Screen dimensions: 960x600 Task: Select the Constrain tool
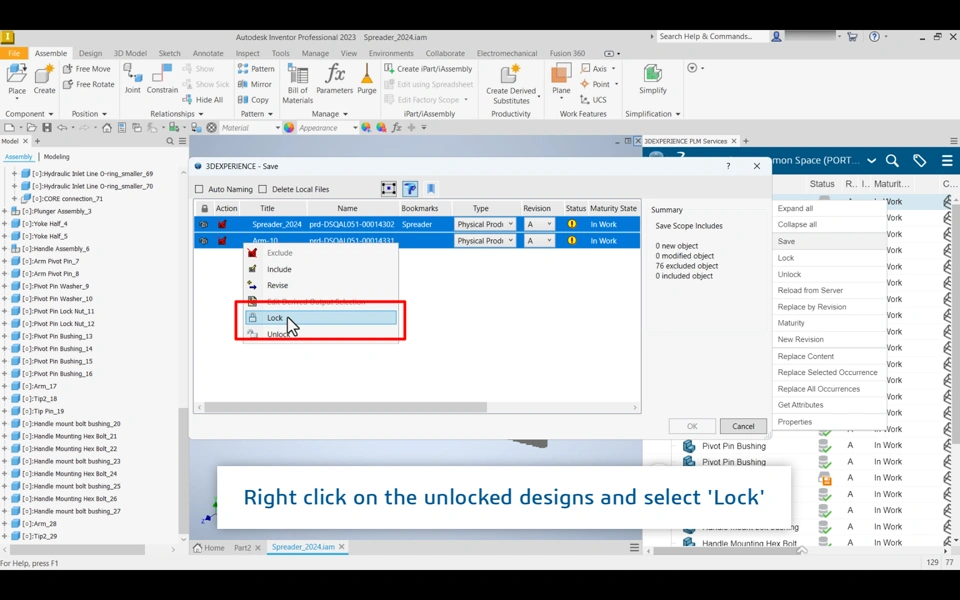click(x=162, y=80)
